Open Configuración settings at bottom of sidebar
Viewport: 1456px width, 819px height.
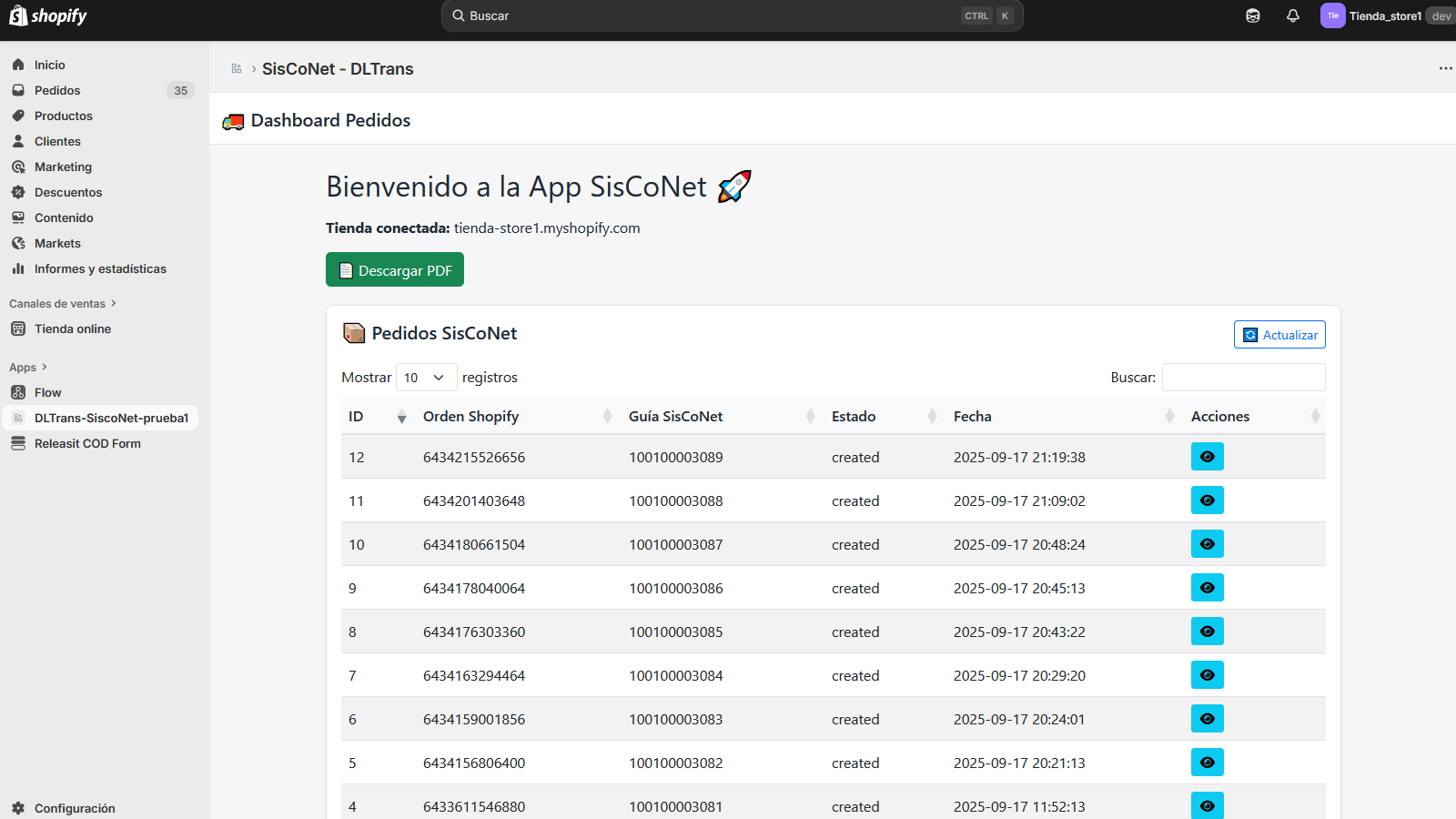(x=75, y=808)
